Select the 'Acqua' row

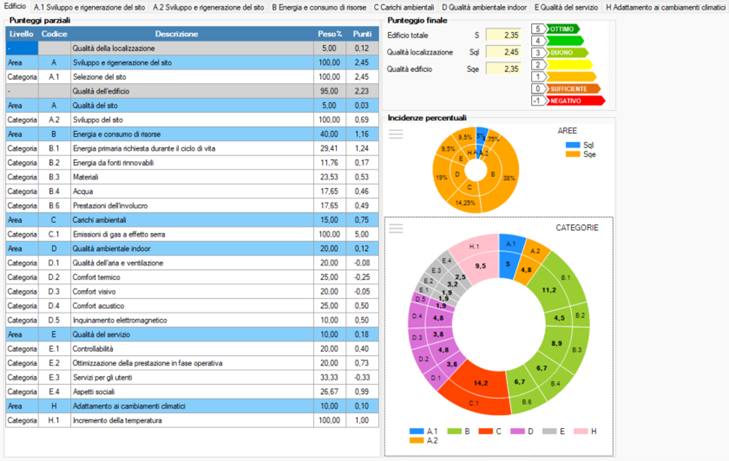point(192,191)
